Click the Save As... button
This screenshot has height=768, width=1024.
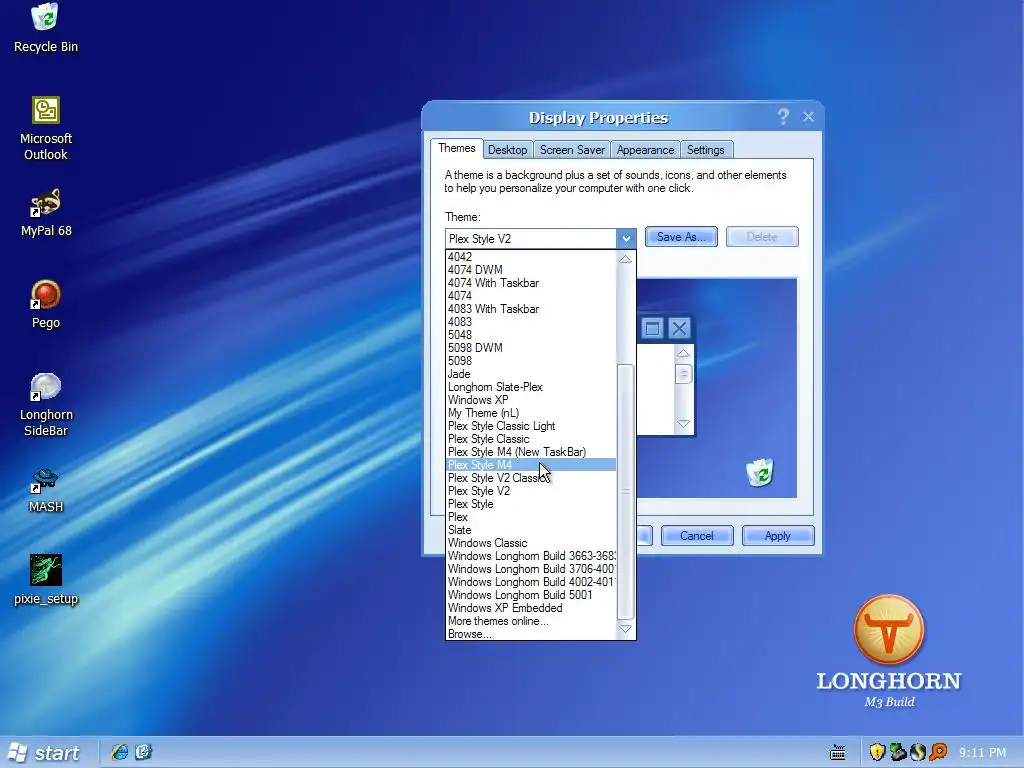681,236
